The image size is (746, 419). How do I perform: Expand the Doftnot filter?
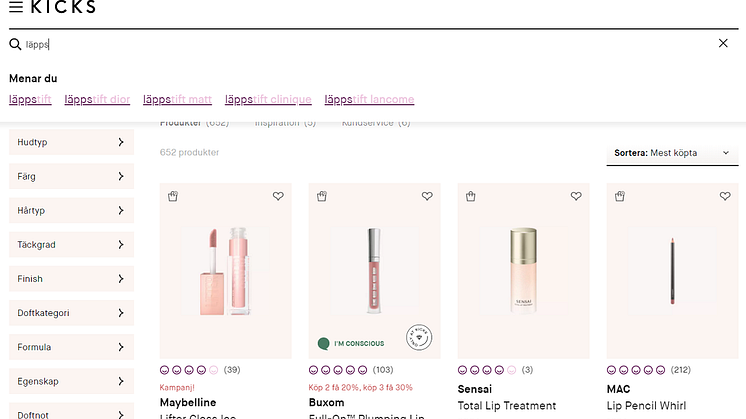71,411
